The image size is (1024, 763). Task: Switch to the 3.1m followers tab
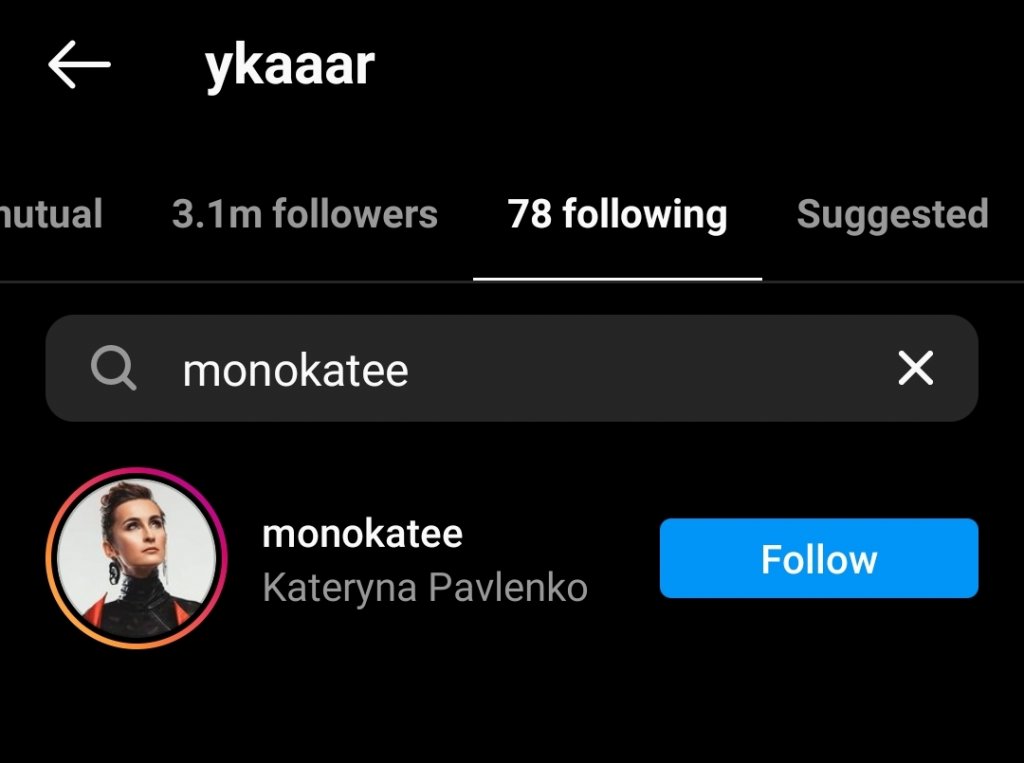coord(304,214)
